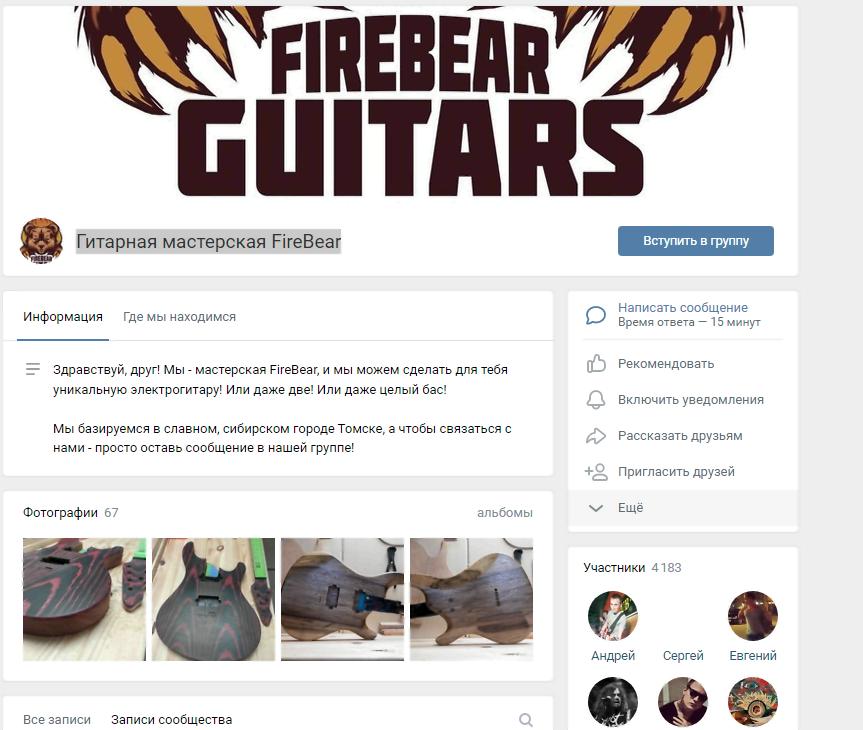
Task: Click the FireBear group avatar logo
Action: tap(41, 241)
